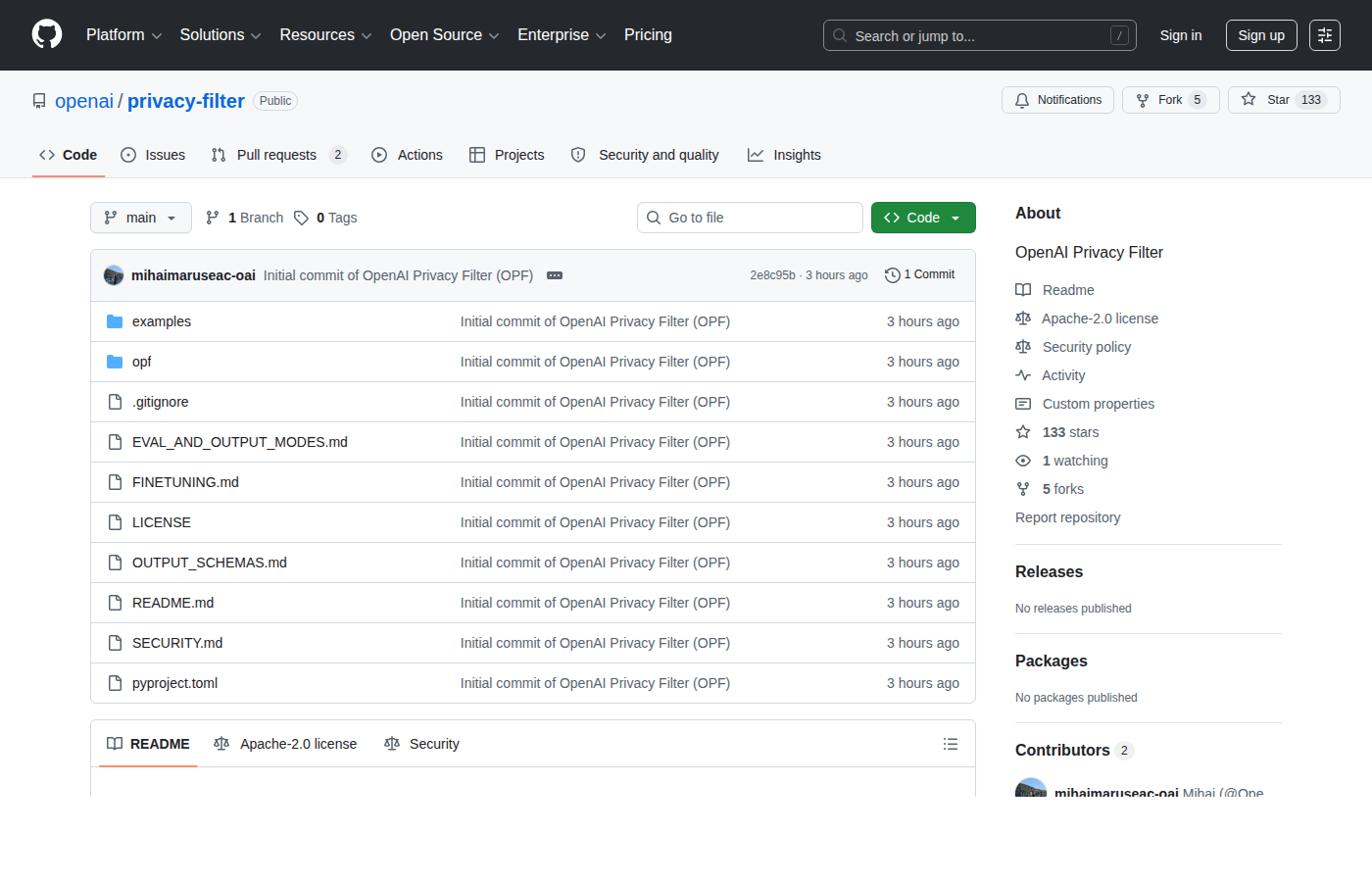Click the opf folder icon
The width and height of the screenshot is (1372, 882).
pyautogui.click(x=115, y=362)
